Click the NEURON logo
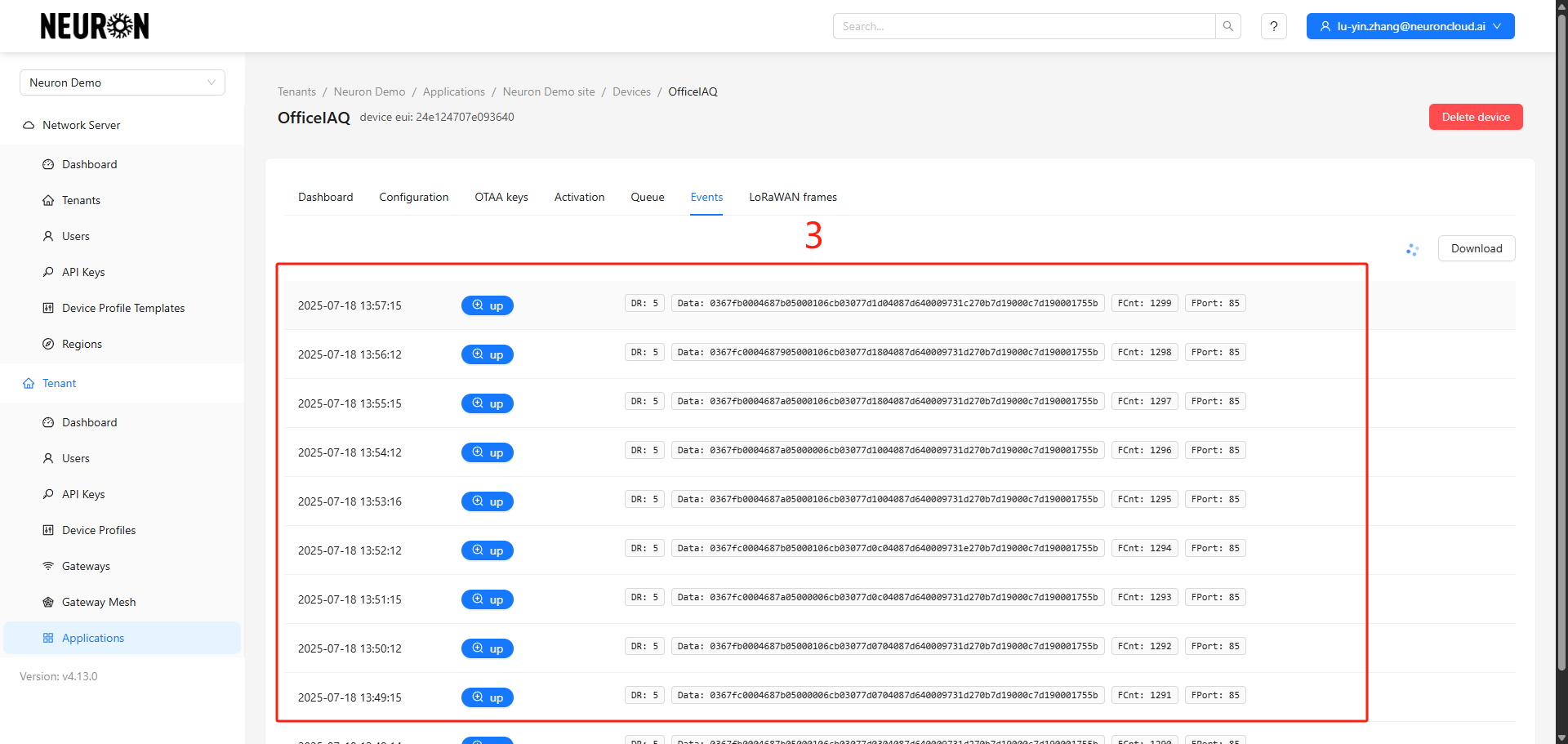The height and width of the screenshot is (744, 1568). [x=95, y=26]
